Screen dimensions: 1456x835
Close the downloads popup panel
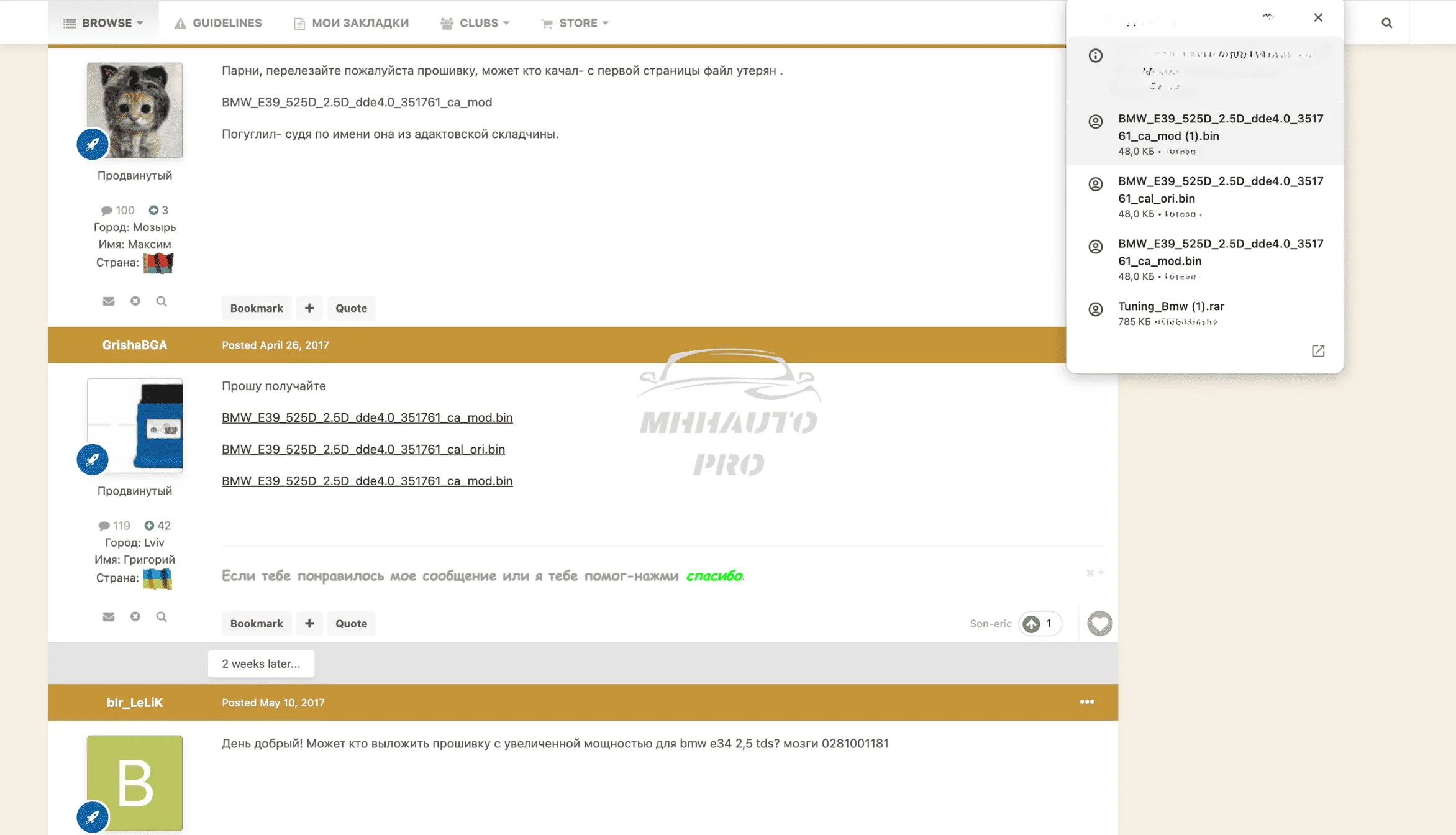tap(1318, 17)
